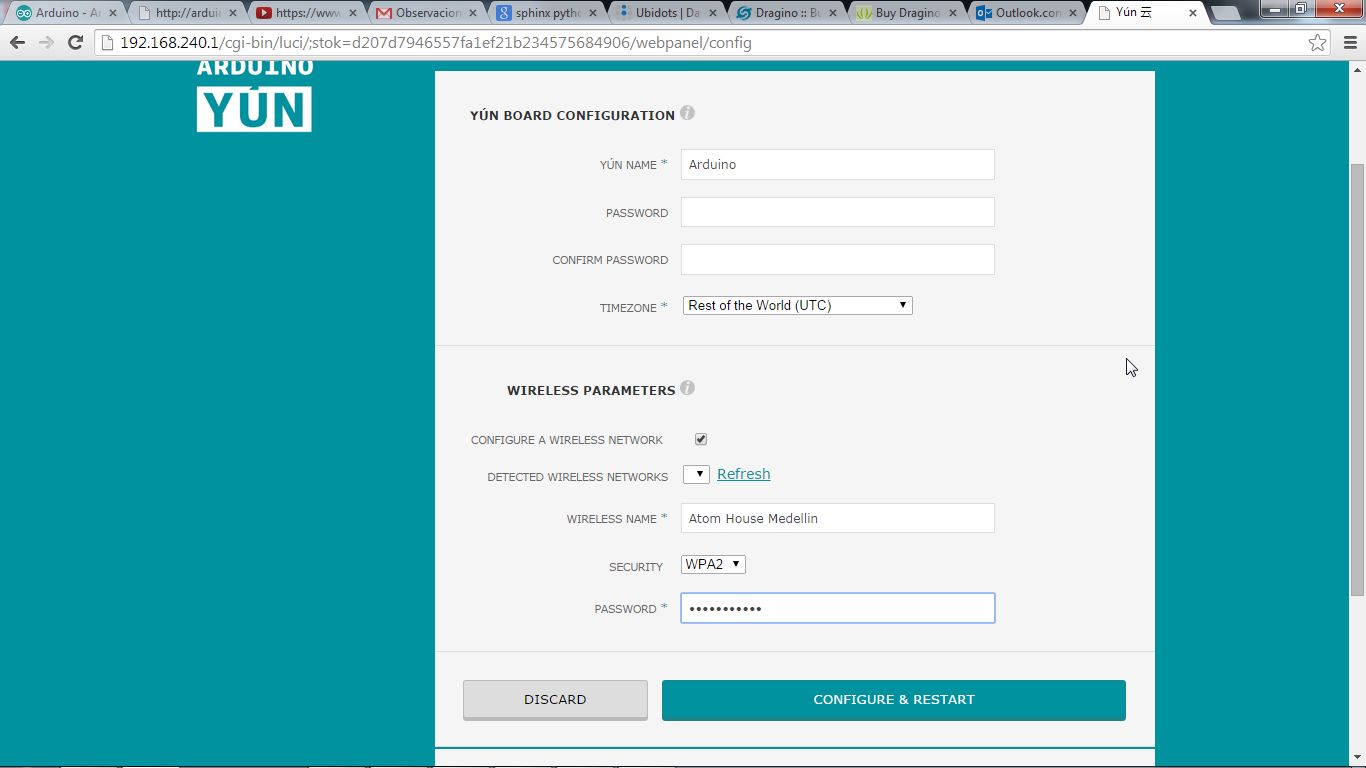Click the browser address bar URL
Screen dimensions: 1366x768
[435, 43]
